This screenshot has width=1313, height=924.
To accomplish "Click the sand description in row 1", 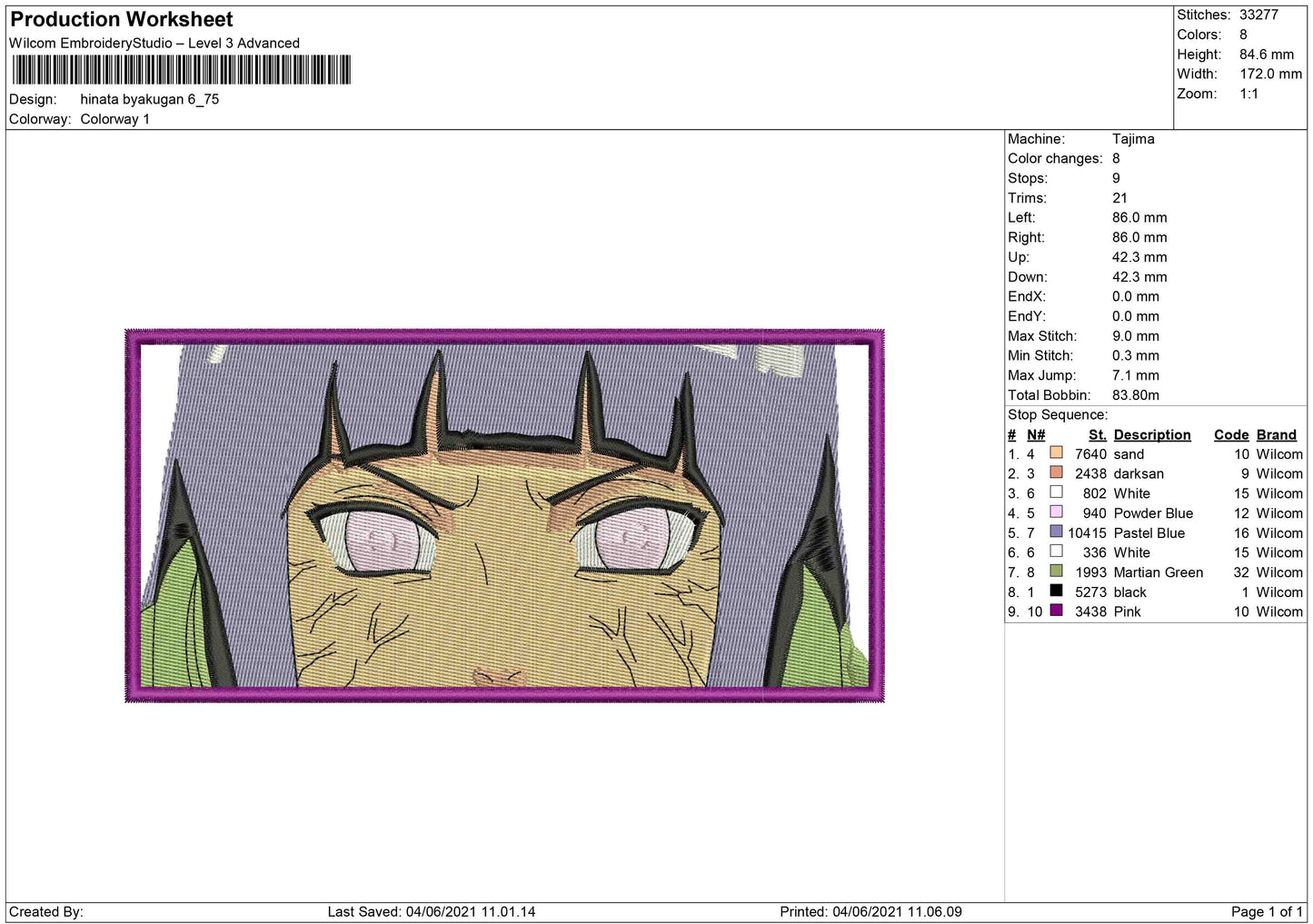I will tap(1129, 454).
